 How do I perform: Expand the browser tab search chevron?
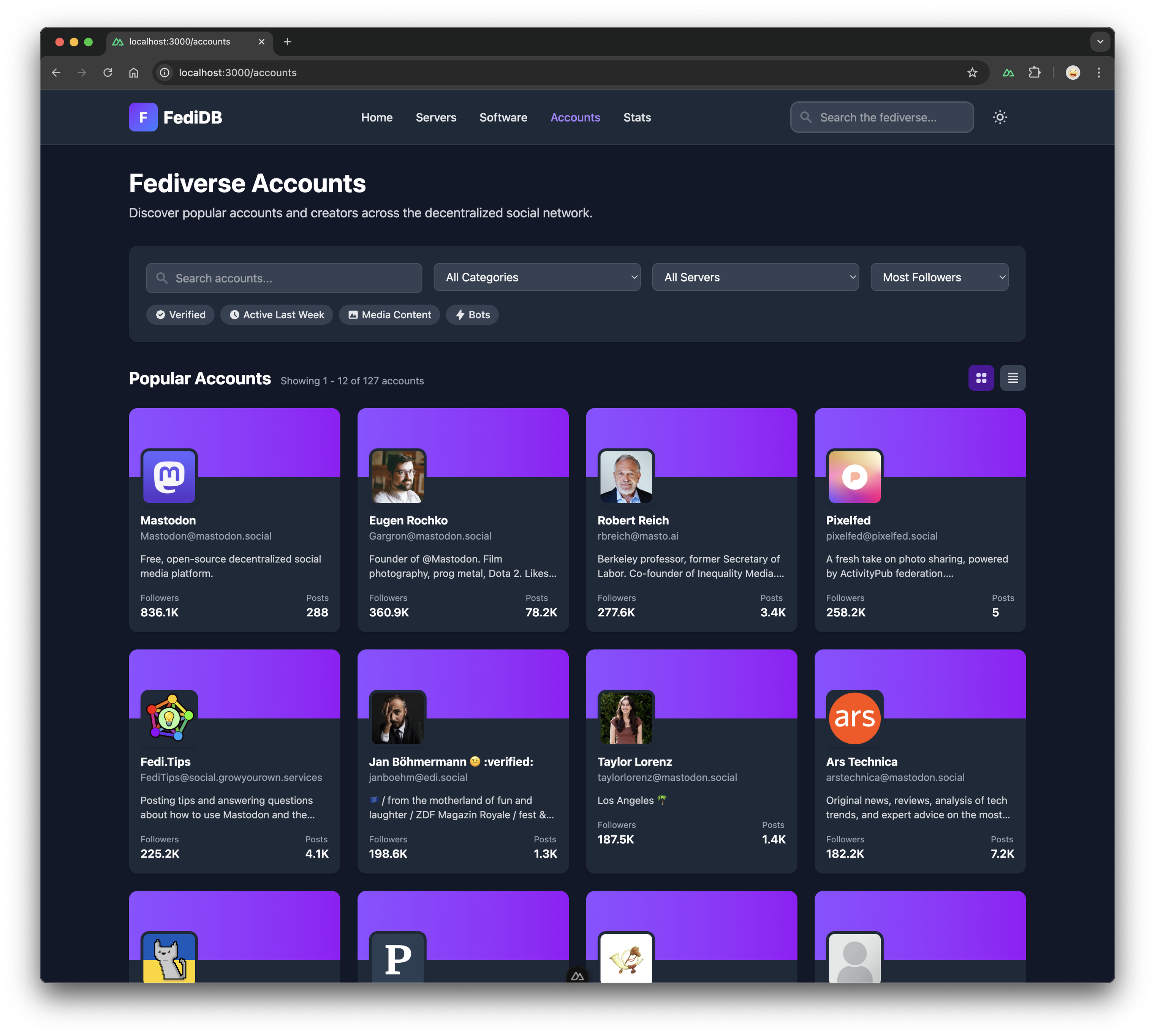[1100, 41]
